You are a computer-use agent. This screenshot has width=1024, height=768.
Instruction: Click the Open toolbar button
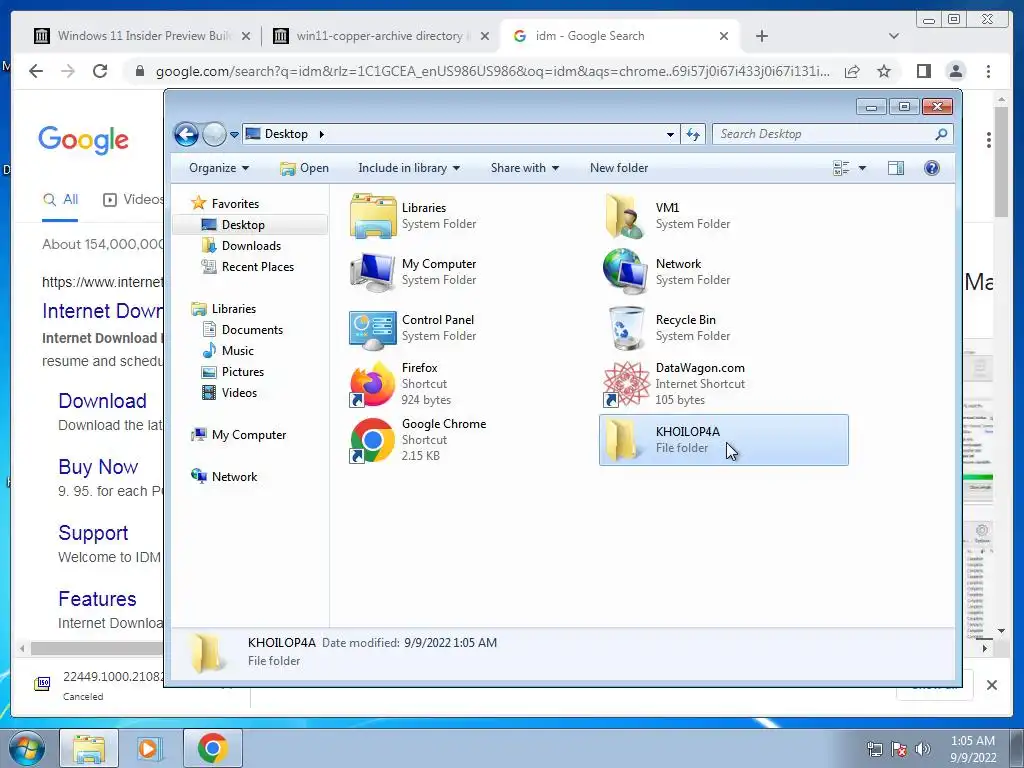click(304, 168)
